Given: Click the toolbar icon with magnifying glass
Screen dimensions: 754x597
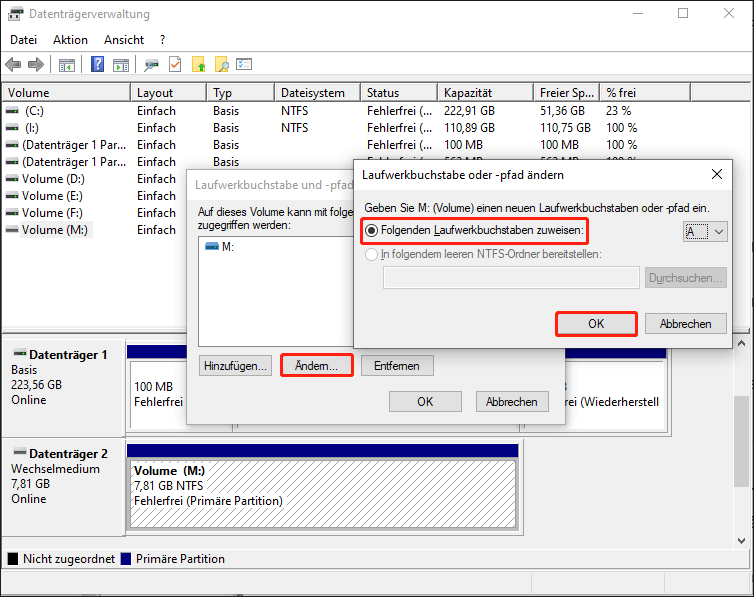Looking at the screenshot, I should tap(221, 65).
